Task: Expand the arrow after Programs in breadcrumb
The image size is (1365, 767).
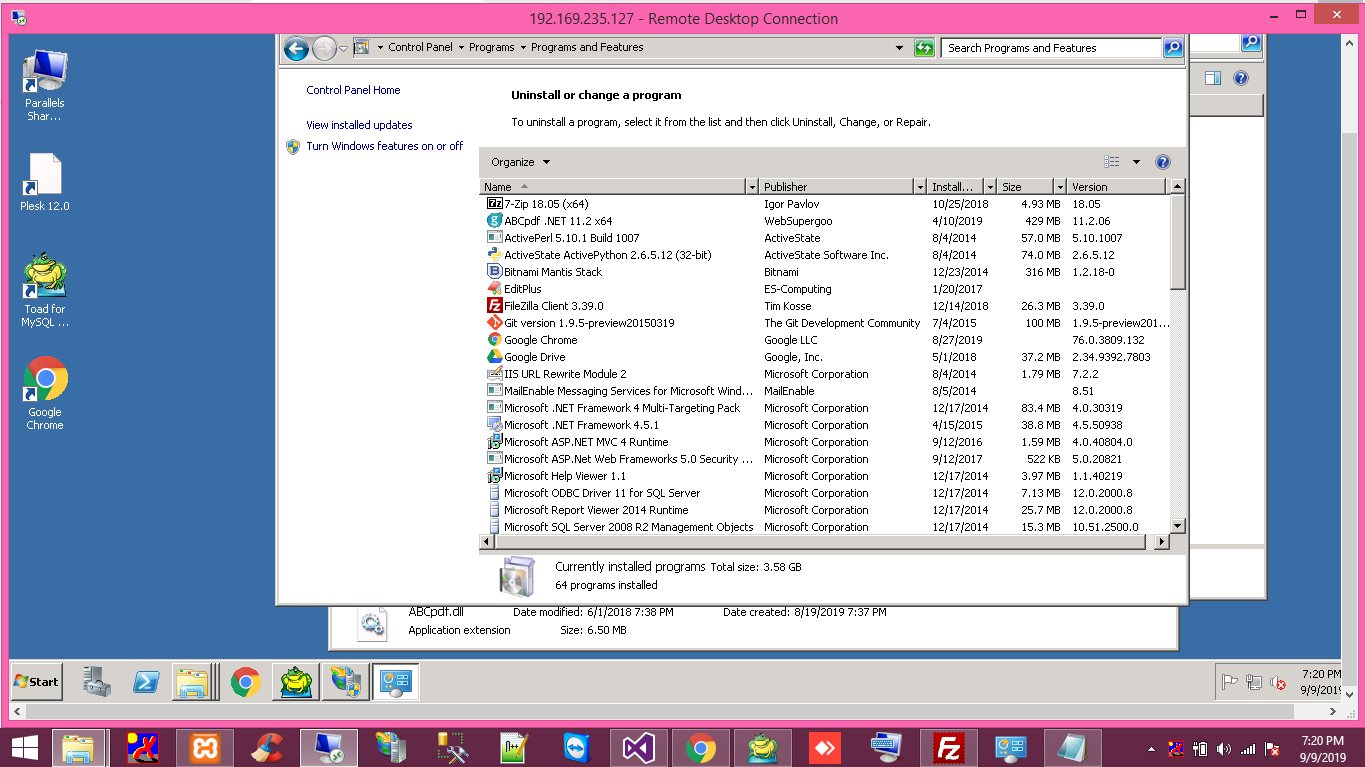Action: point(522,48)
